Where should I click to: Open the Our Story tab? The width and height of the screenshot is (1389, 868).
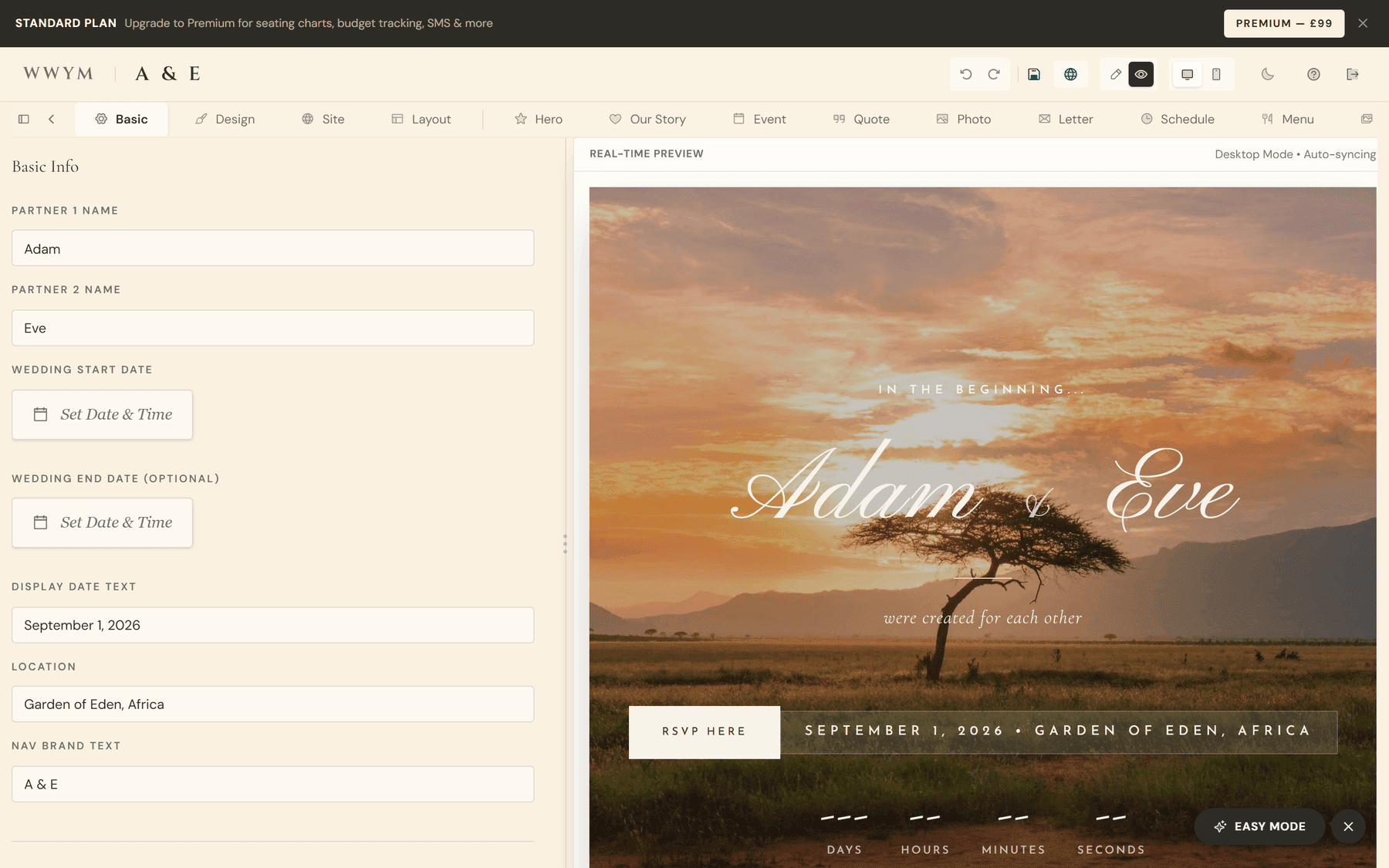[647, 119]
